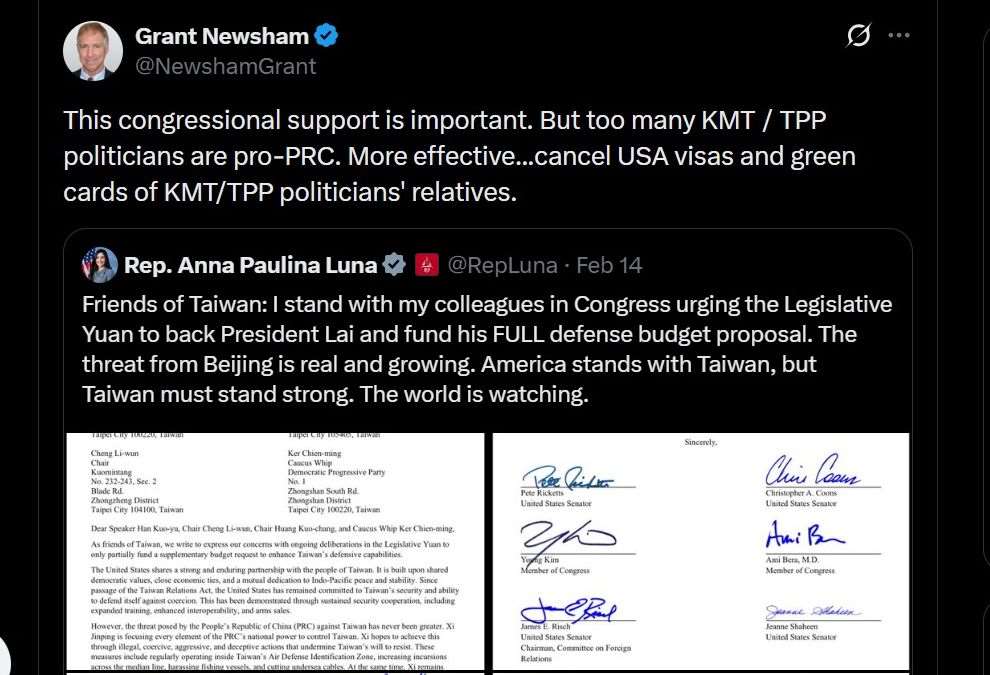Viewport: 990px width, 675px height.
Task: Open the Rep. Anna Paulina Luna name link
Action: (250, 265)
